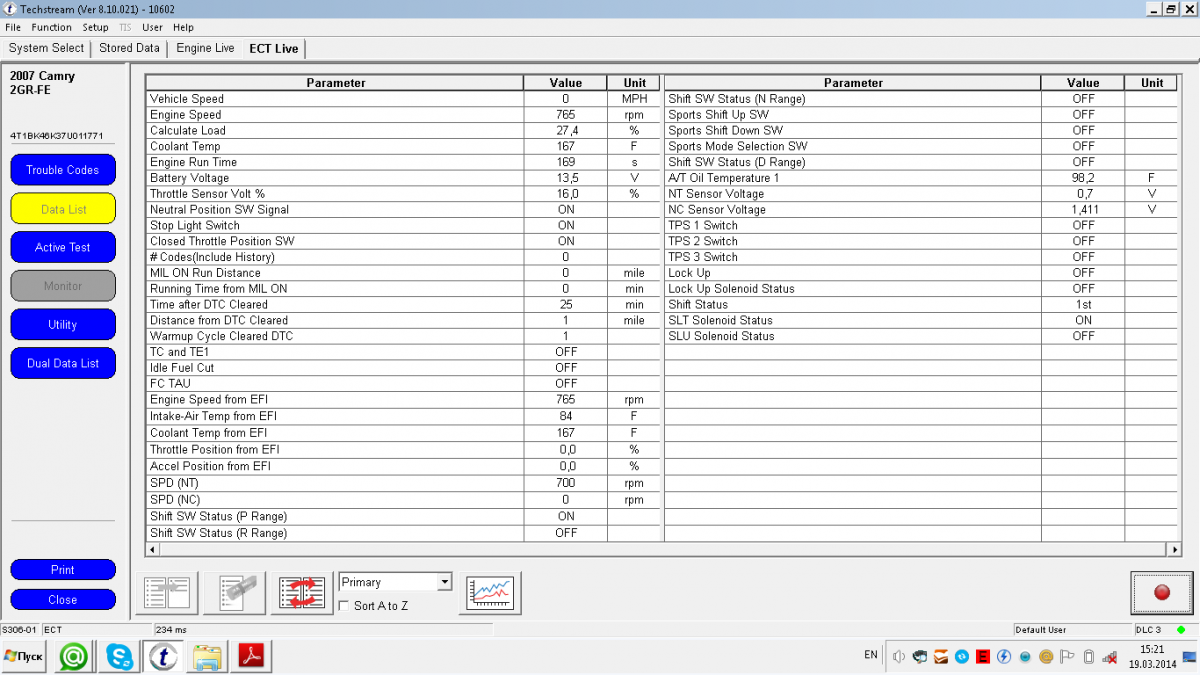The height and width of the screenshot is (675, 1200).
Task: Click the red E tray icon
Action: [x=983, y=657]
